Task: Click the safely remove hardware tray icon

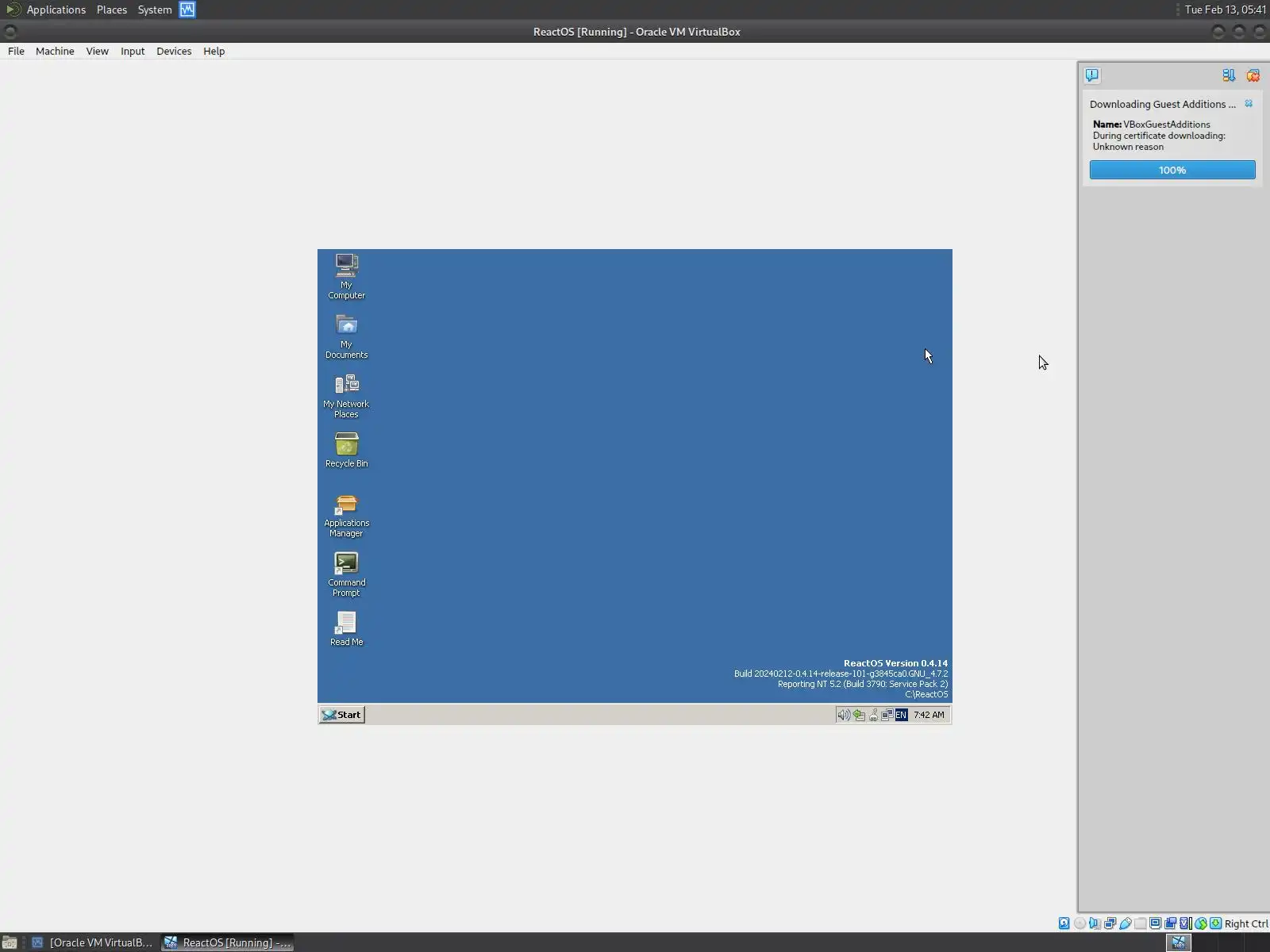Action: coord(859,715)
